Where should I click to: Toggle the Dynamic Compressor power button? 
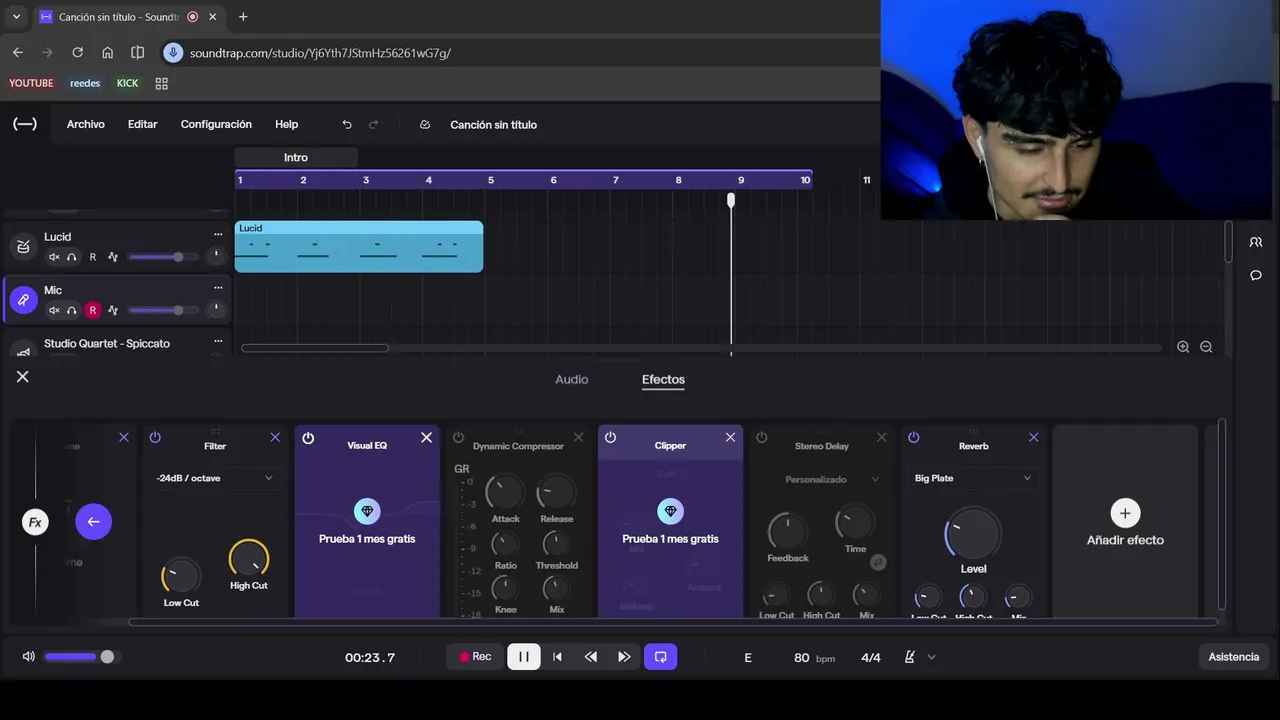click(x=458, y=437)
